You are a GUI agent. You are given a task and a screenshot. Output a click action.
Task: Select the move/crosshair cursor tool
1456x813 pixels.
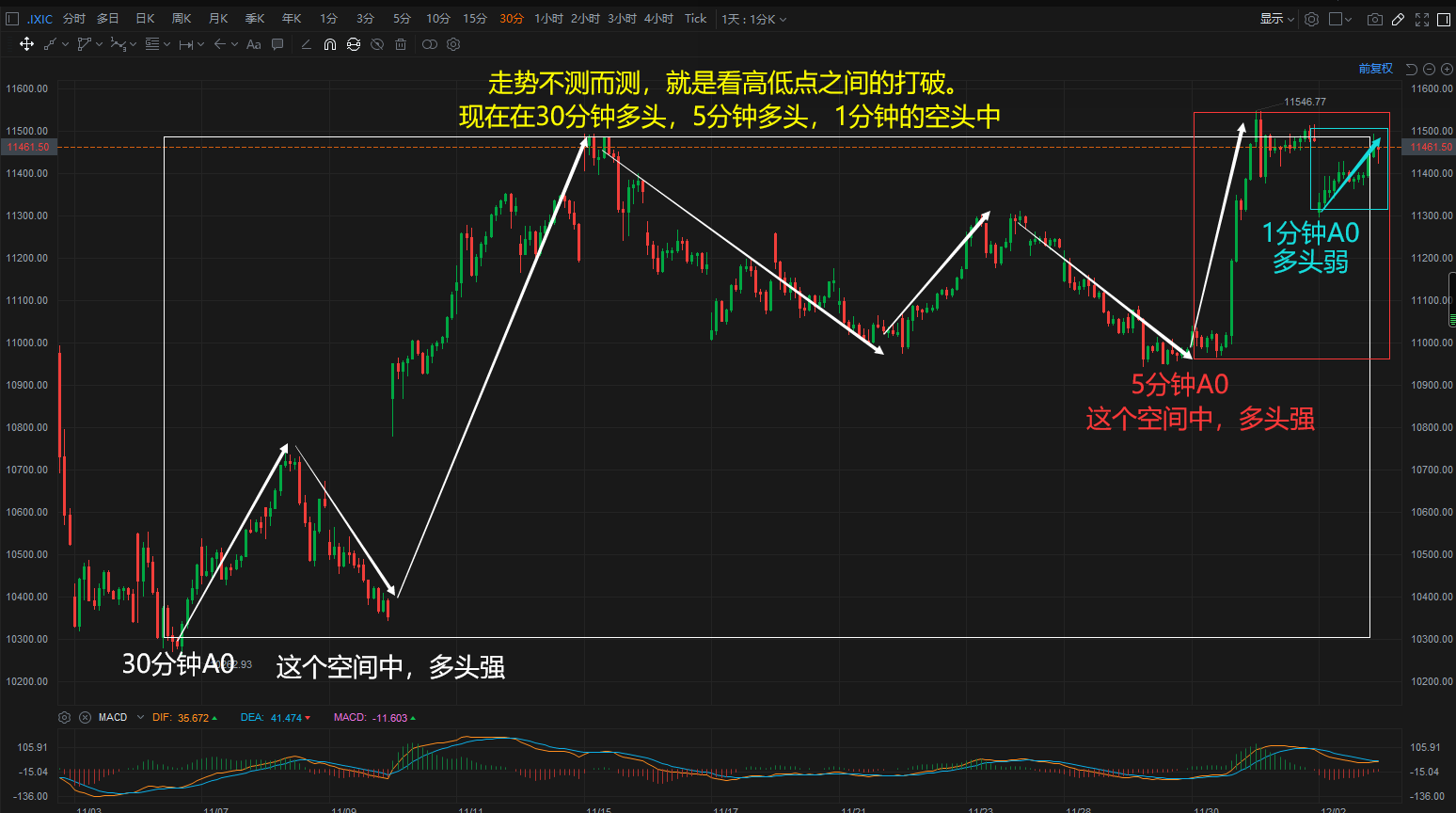[26, 44]
